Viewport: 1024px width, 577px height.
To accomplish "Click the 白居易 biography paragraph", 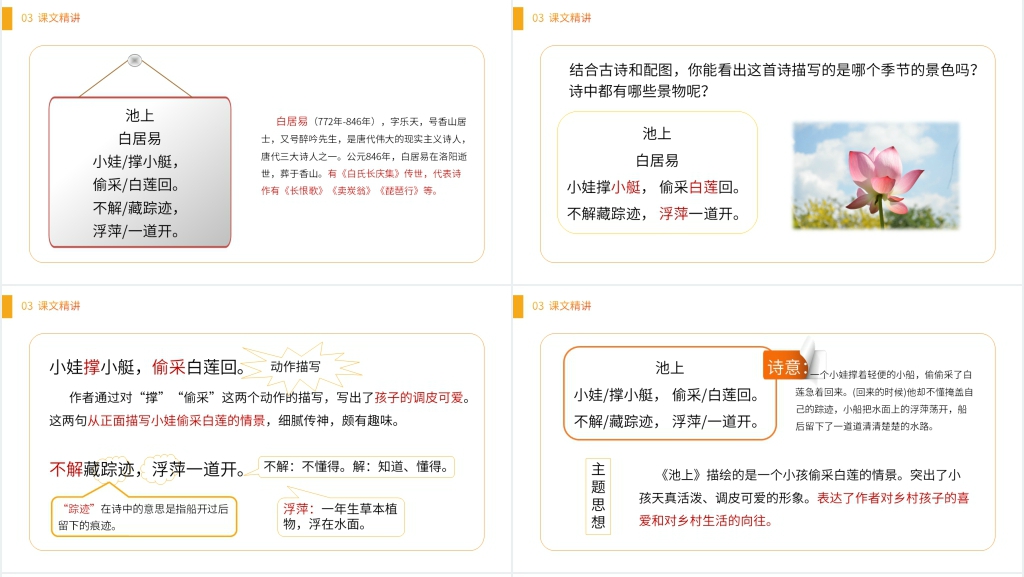I will [363, 155].
